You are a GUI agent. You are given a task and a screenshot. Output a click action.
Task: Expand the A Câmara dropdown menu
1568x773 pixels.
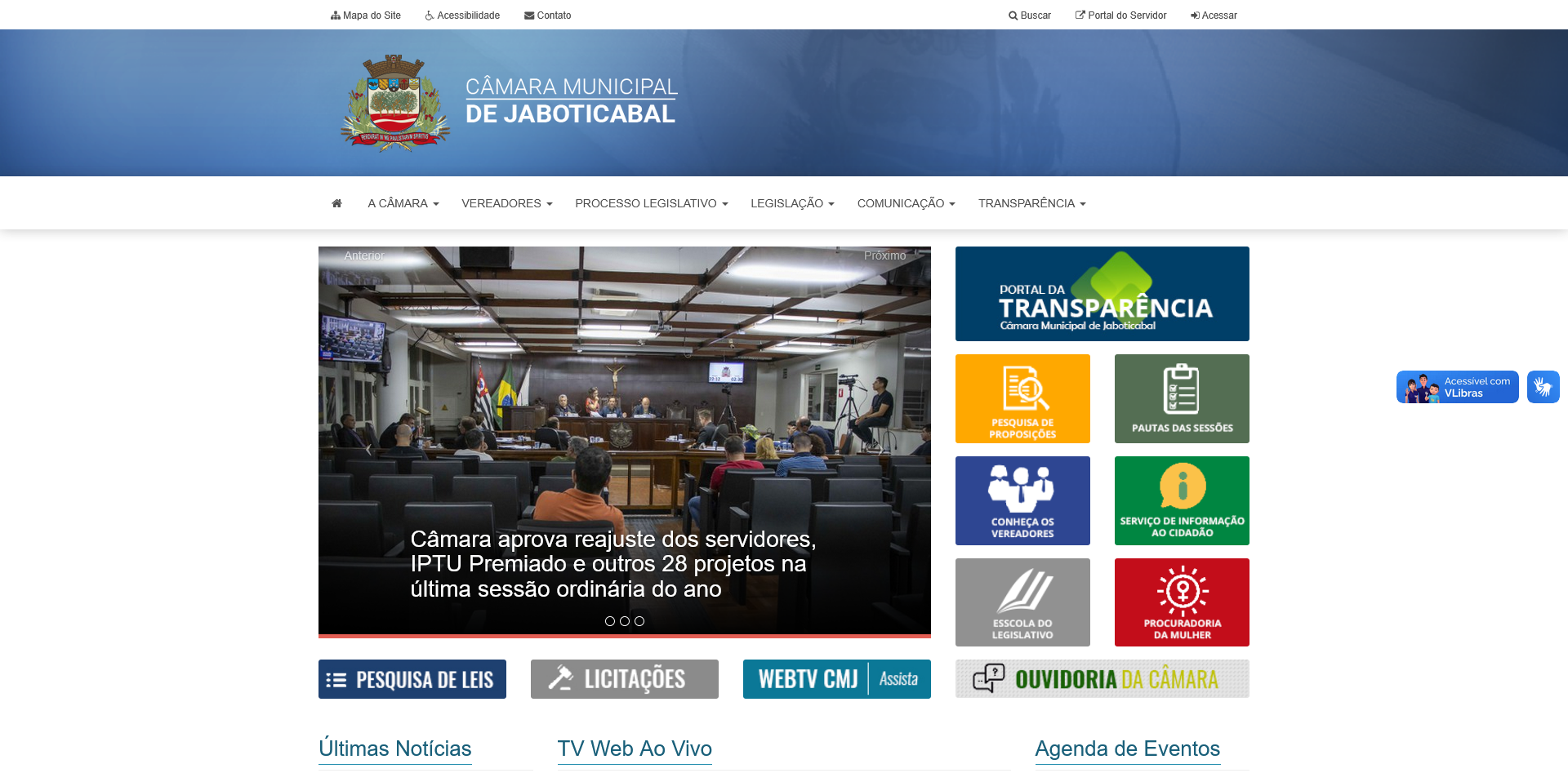(403, 203)
